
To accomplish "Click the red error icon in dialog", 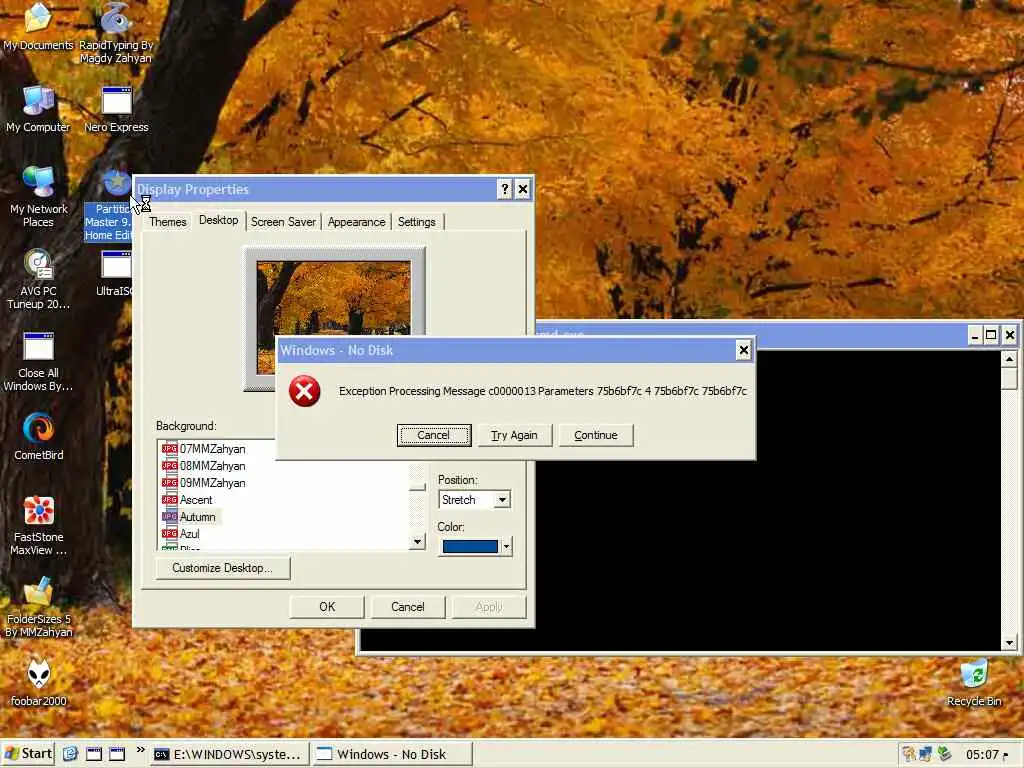I will 304,391.
